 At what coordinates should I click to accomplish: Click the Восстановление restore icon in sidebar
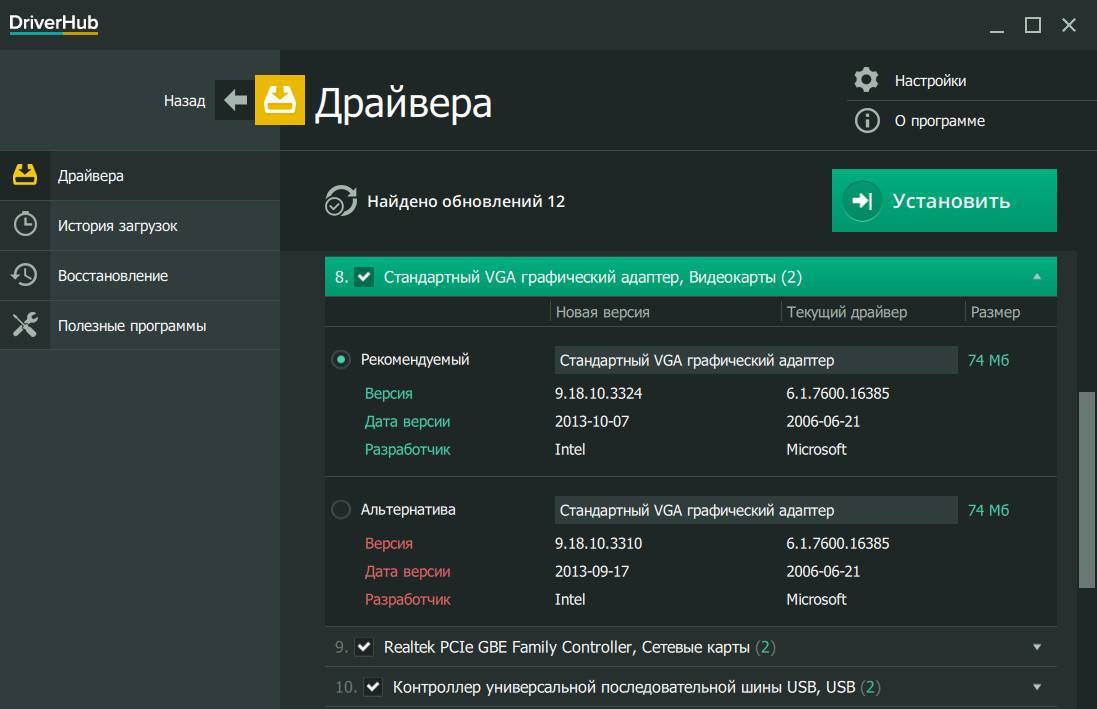pos(25,275)
